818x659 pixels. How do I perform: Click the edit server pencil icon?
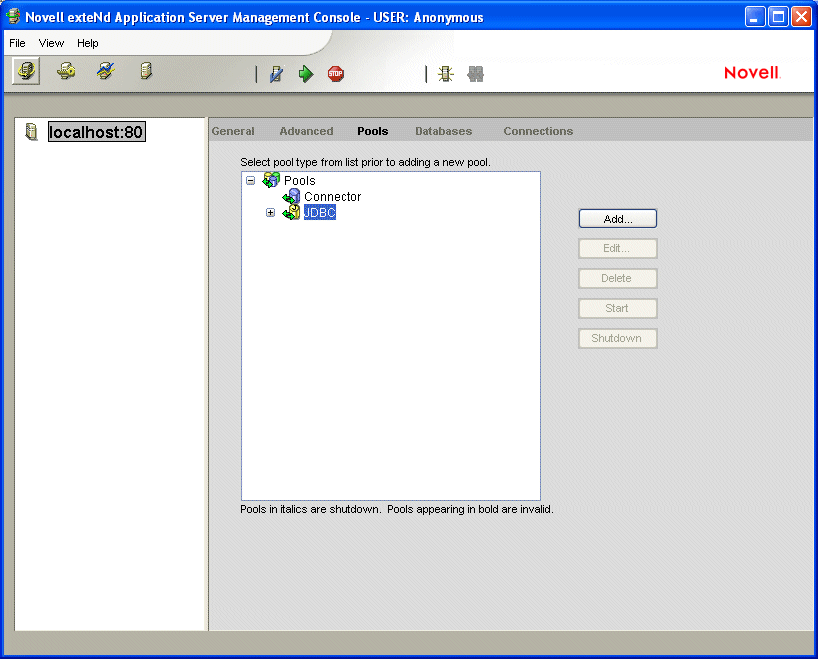(x=276, y=74)
